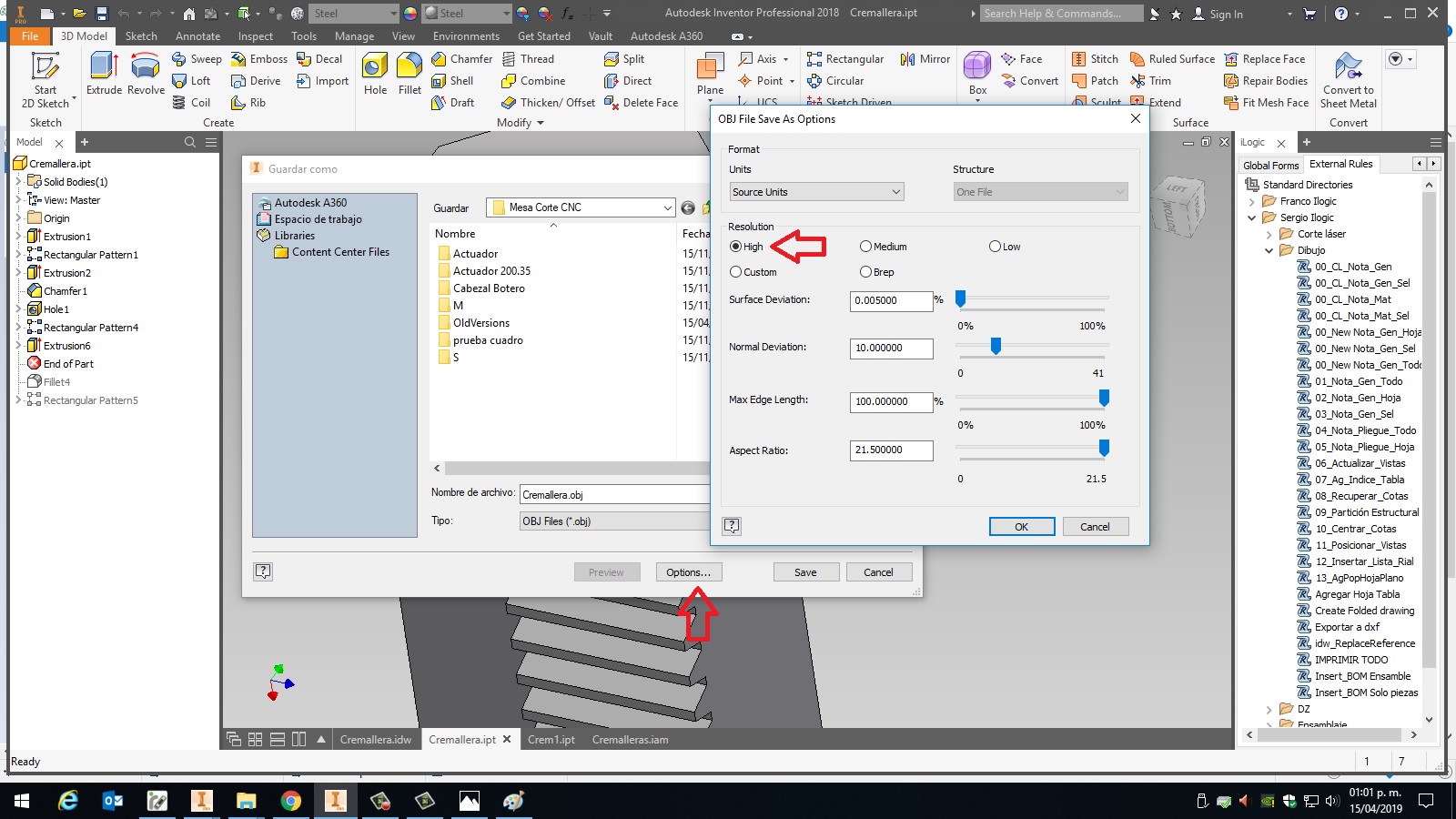The width and height of the screenshot is (1456, 819).
Task: Open the File menu
Action: click(x=30, y=36)
